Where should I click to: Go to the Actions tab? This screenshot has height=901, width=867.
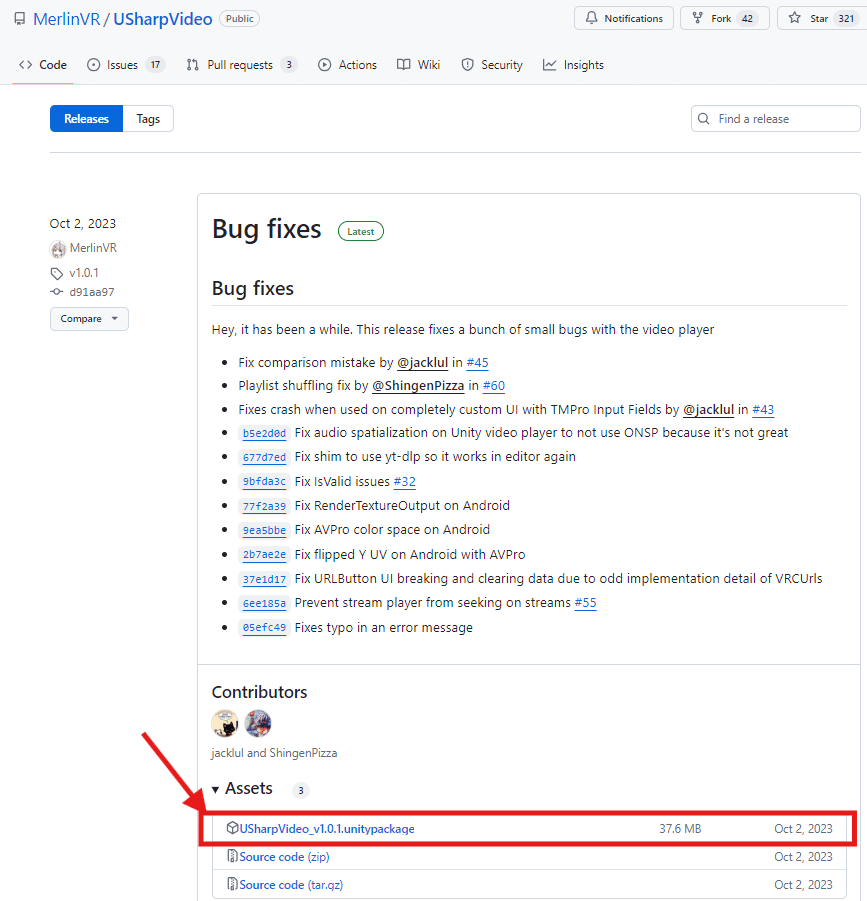click(x=348, y=65)
